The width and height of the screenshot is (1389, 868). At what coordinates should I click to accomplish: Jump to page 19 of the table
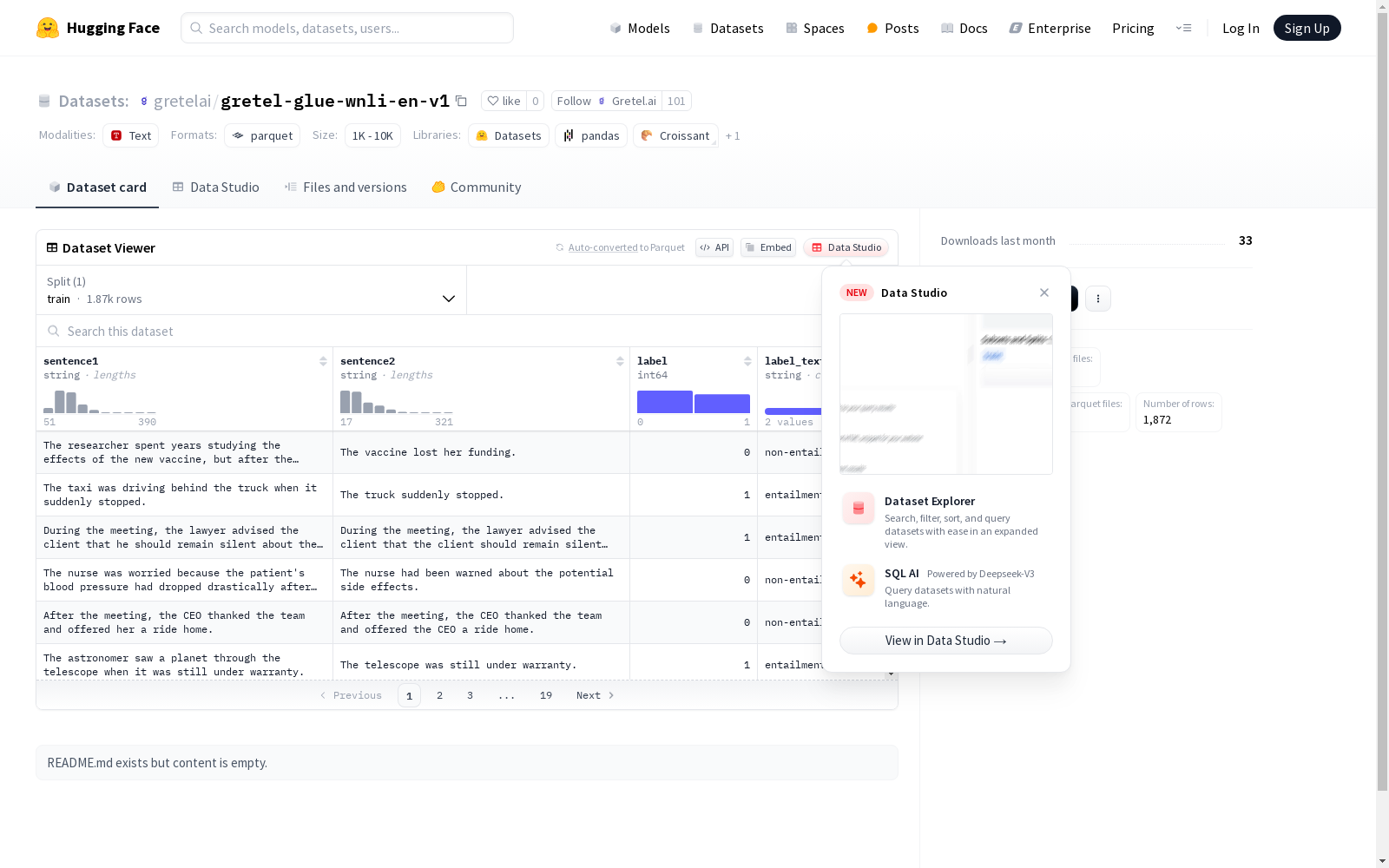coord(546,695)
